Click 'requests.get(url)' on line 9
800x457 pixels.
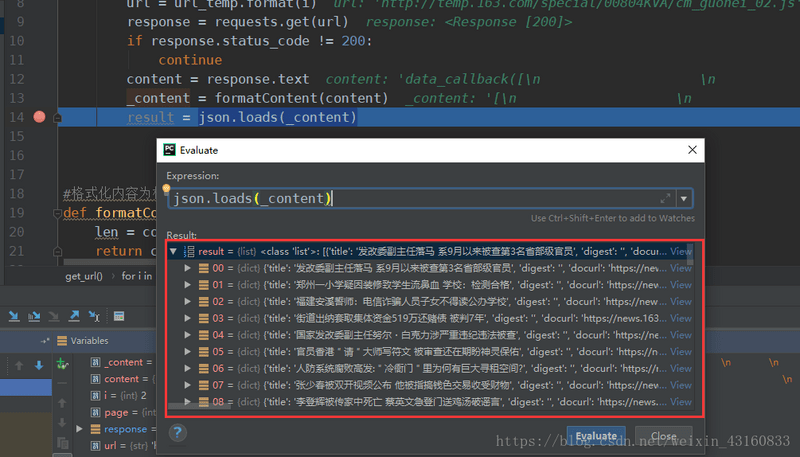282,22
